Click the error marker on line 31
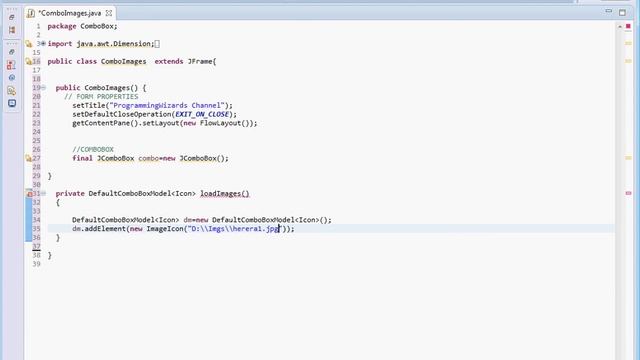 pos(29,193)
